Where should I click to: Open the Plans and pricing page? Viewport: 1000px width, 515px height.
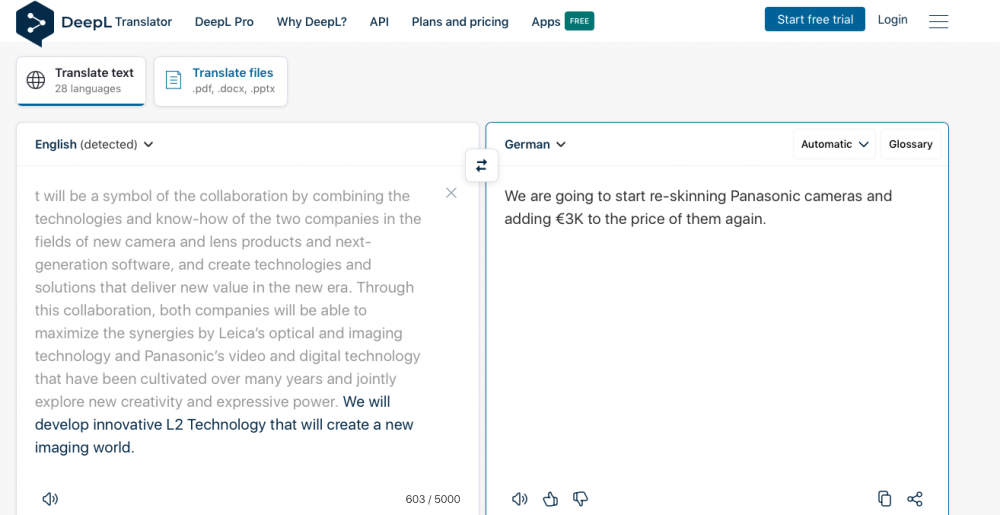(x=460, y=21)
